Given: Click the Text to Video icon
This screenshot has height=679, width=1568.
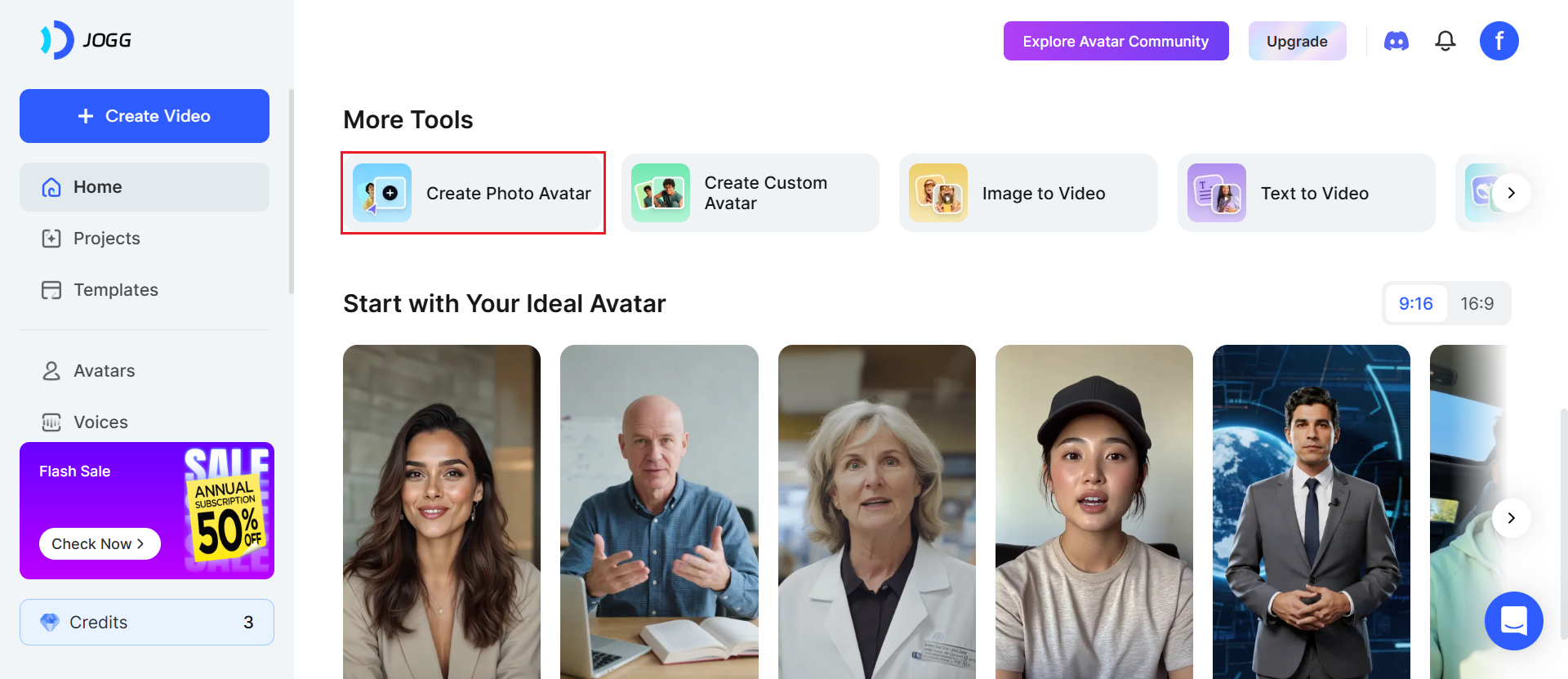Looking at the screenshot, I should (x=1216, y=193).
